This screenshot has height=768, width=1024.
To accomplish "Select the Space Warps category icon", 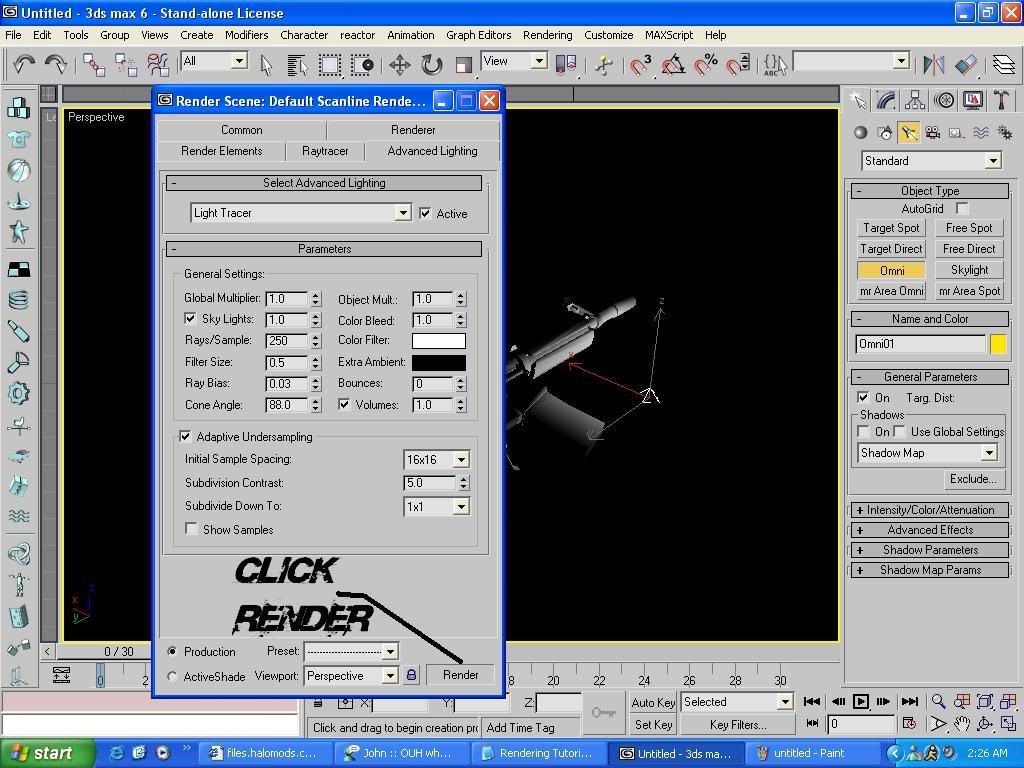I will 981,133.
